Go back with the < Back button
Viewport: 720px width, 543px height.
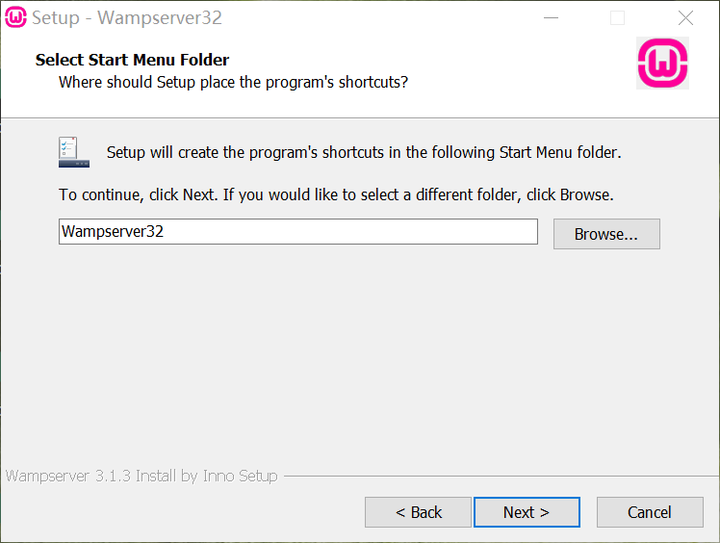coord(418,512)
